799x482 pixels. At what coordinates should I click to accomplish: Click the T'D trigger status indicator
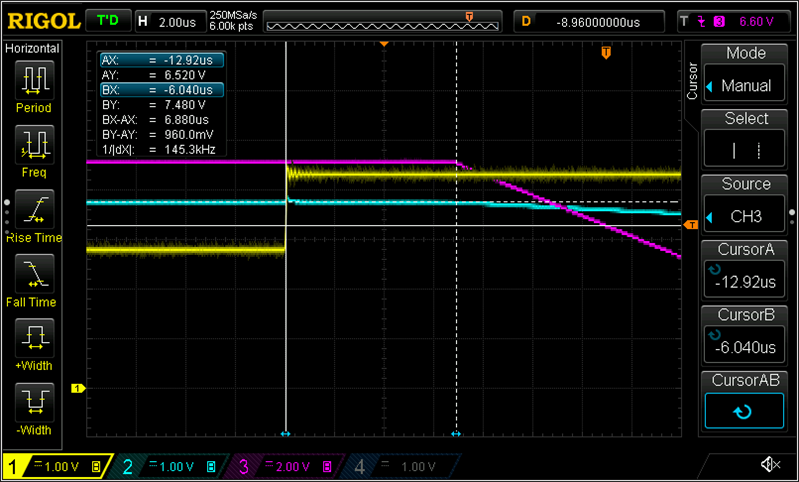[108, 21]
